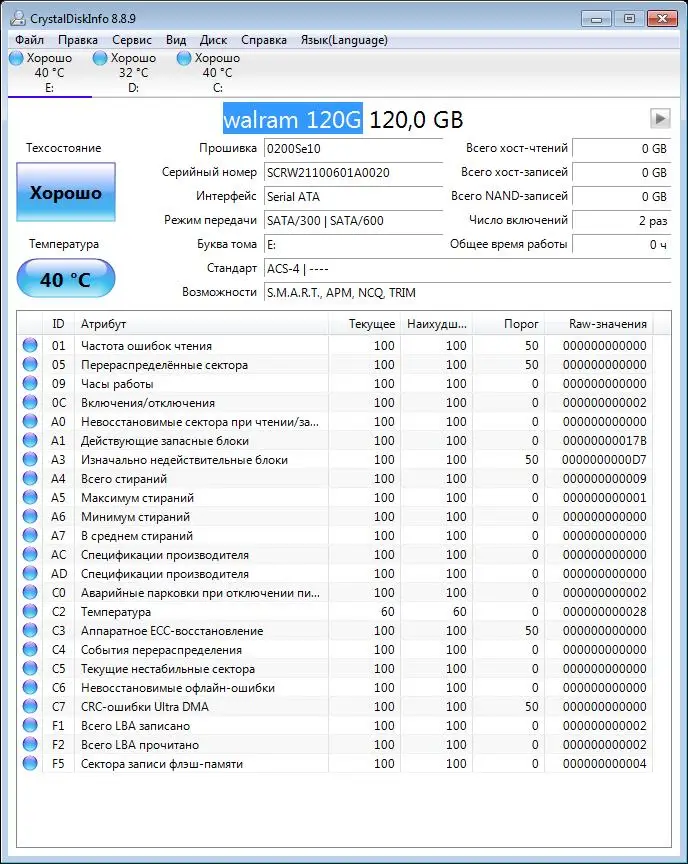Click status orb for attribute C5
Screen dimensions: 688x864
click(x=30, y=668)
